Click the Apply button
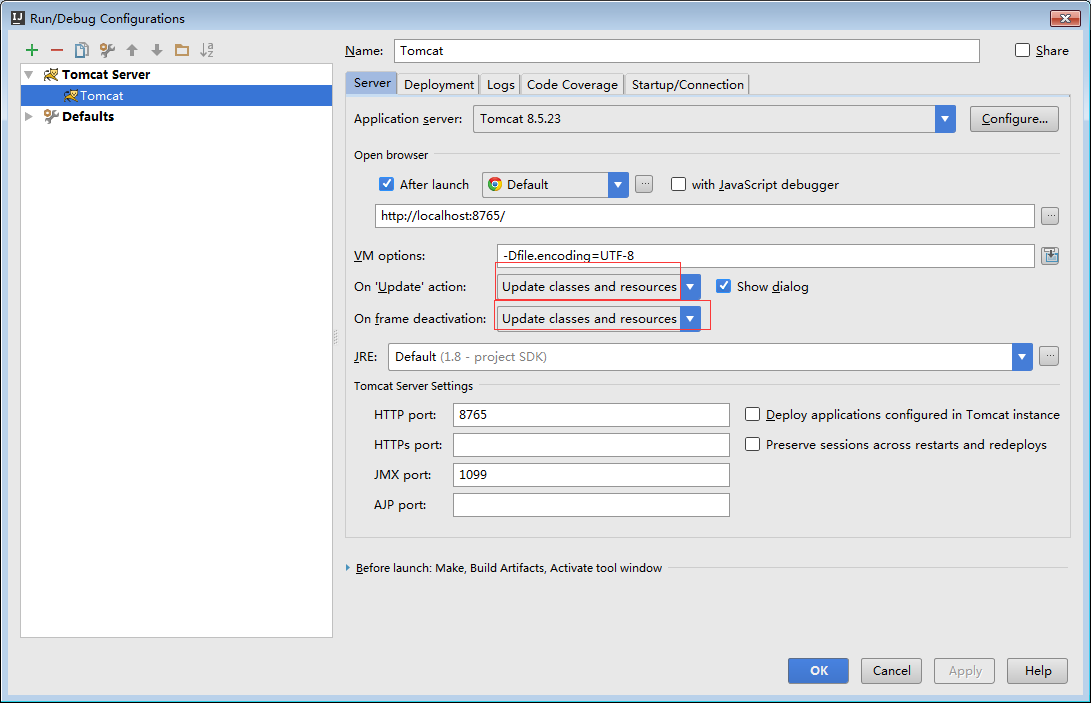The height and width of the screenshot is (703, 1091). [964, 671]
